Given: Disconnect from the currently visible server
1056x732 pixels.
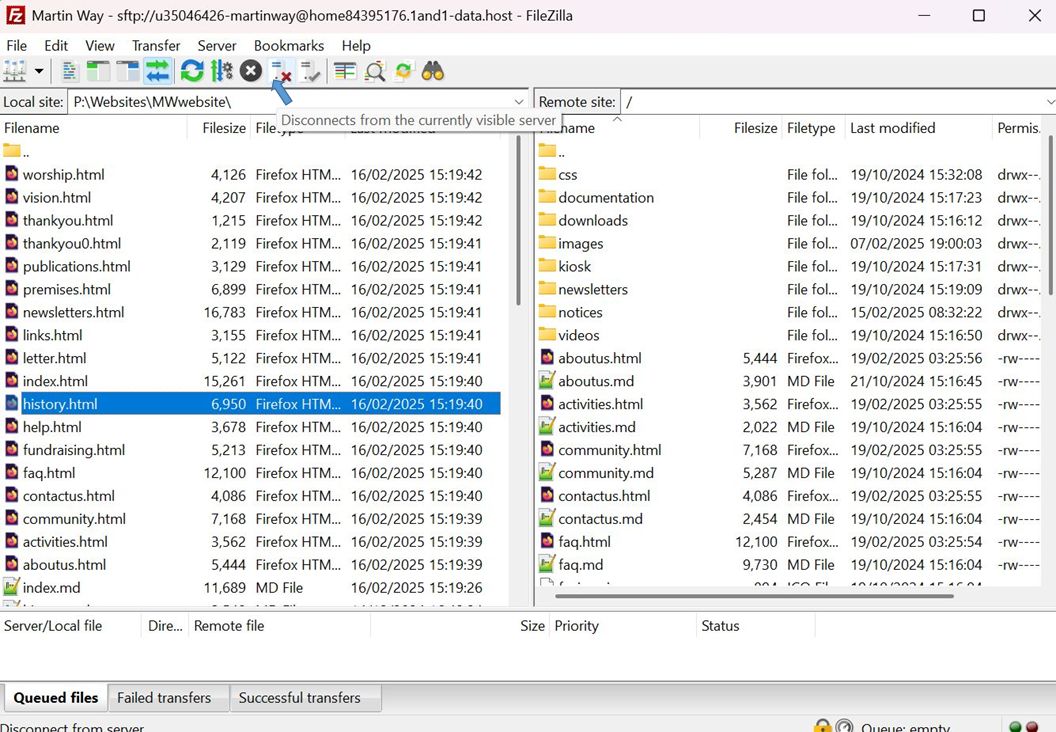Looking at the screenshot, I should [x=281, y=71].
